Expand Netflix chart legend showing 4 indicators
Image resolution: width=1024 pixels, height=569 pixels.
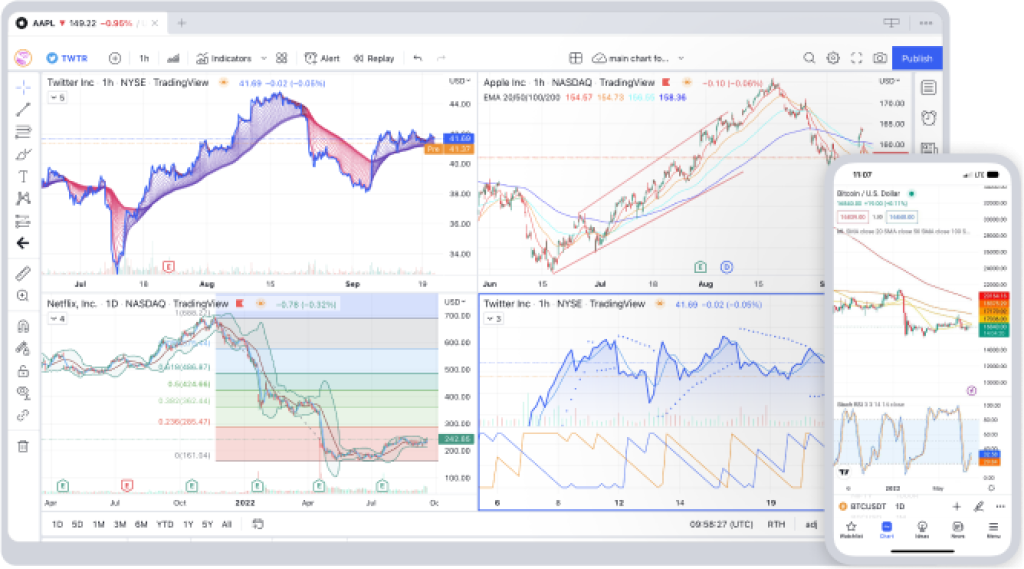(x=57, y=319)
